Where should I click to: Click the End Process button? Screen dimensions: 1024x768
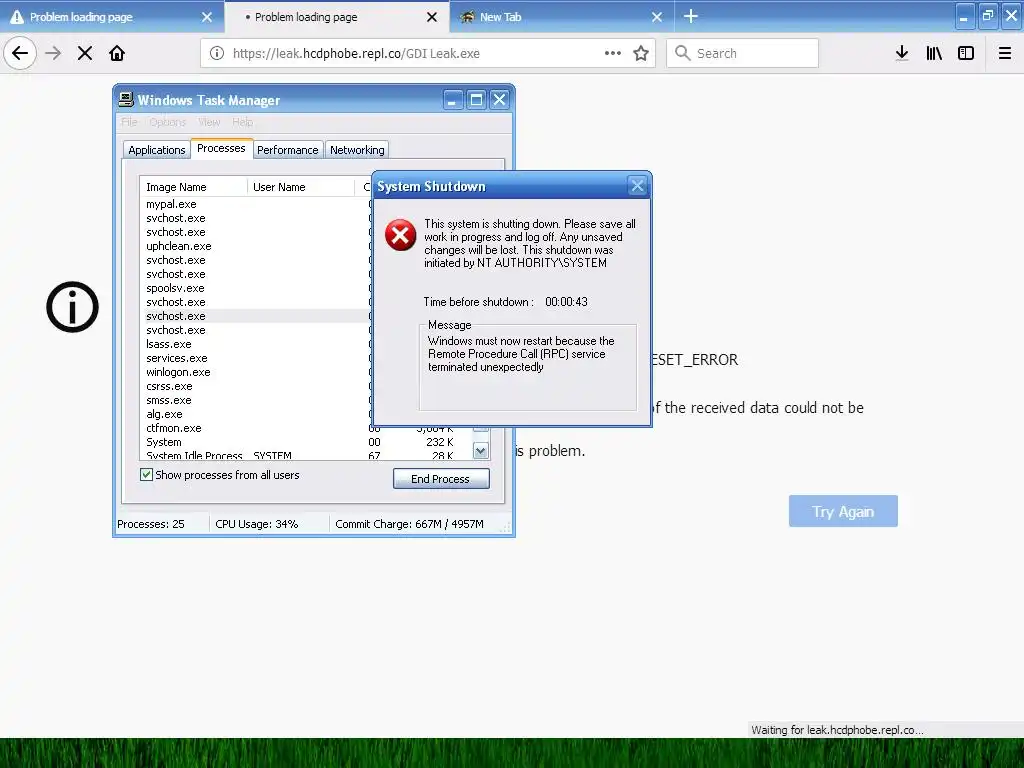click(x=441, y=479)
